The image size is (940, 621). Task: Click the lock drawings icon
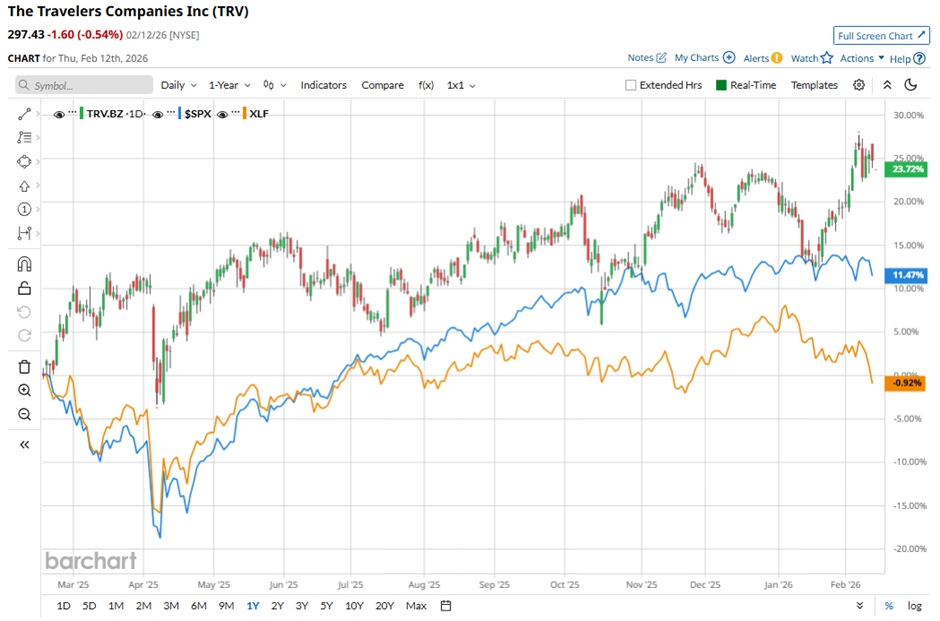(24, 288)
